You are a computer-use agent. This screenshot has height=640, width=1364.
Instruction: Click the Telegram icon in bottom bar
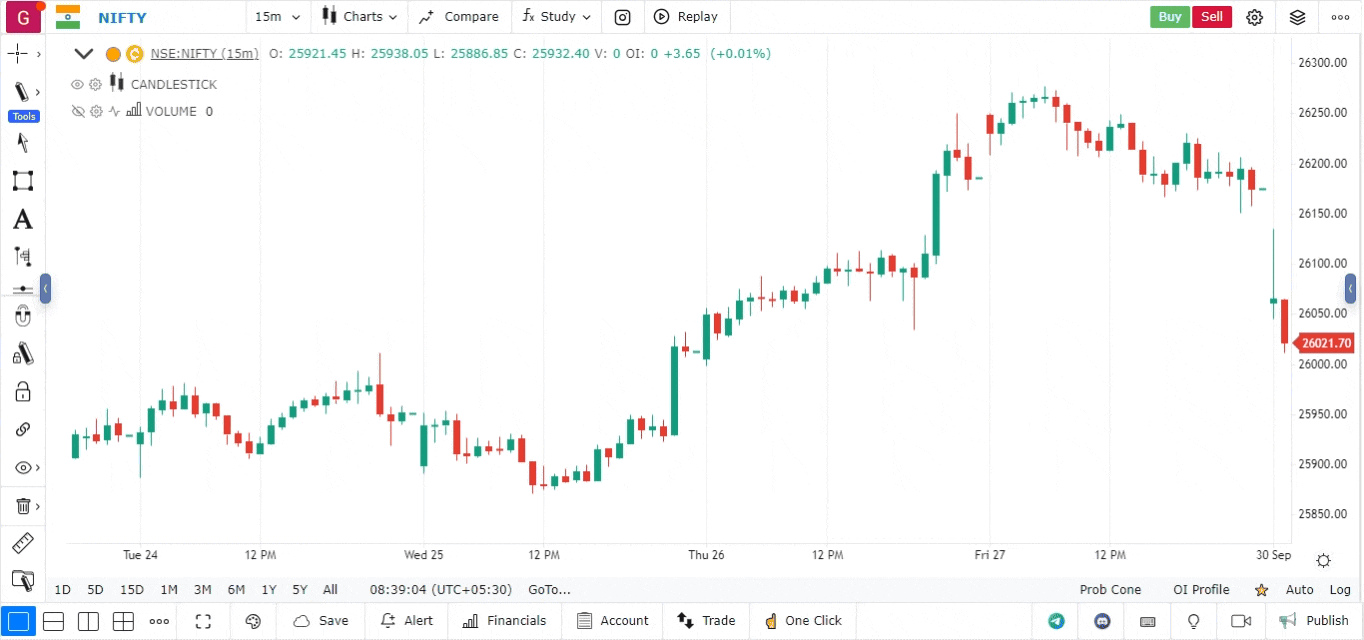pyautogui.click(x=1056, y=621)
